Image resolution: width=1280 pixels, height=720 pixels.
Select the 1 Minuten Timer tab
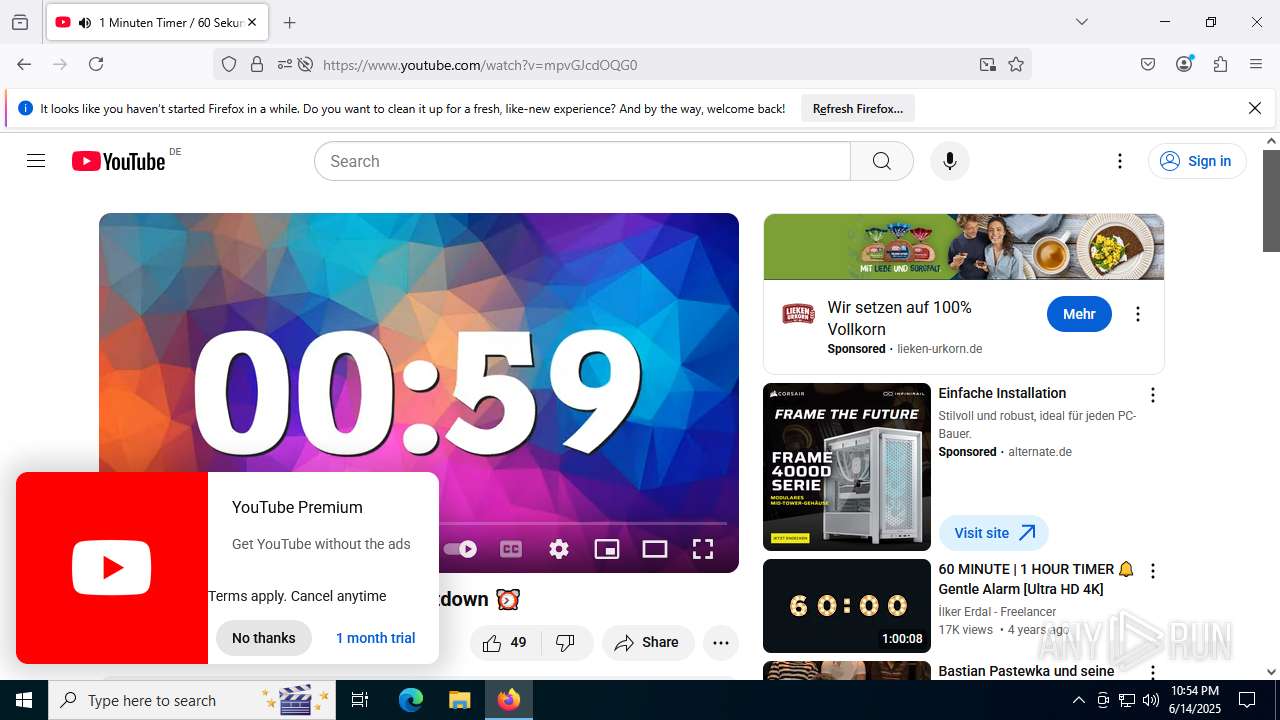tap(157, 22)
